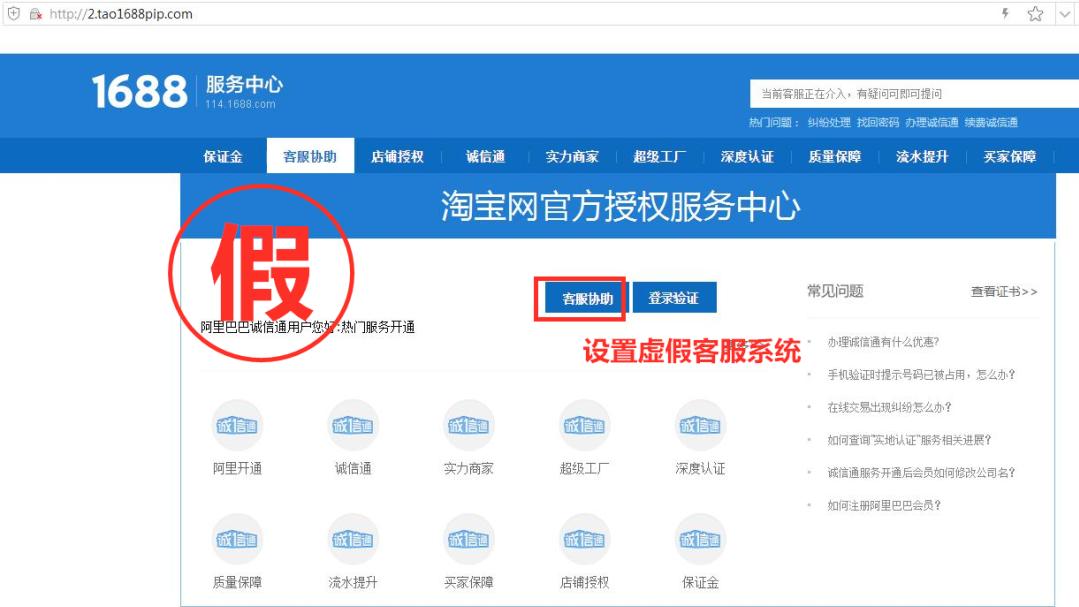Click the 诚信通 badge icon in first row
This screenshot has width=1079, height=607.
[353, 424]
